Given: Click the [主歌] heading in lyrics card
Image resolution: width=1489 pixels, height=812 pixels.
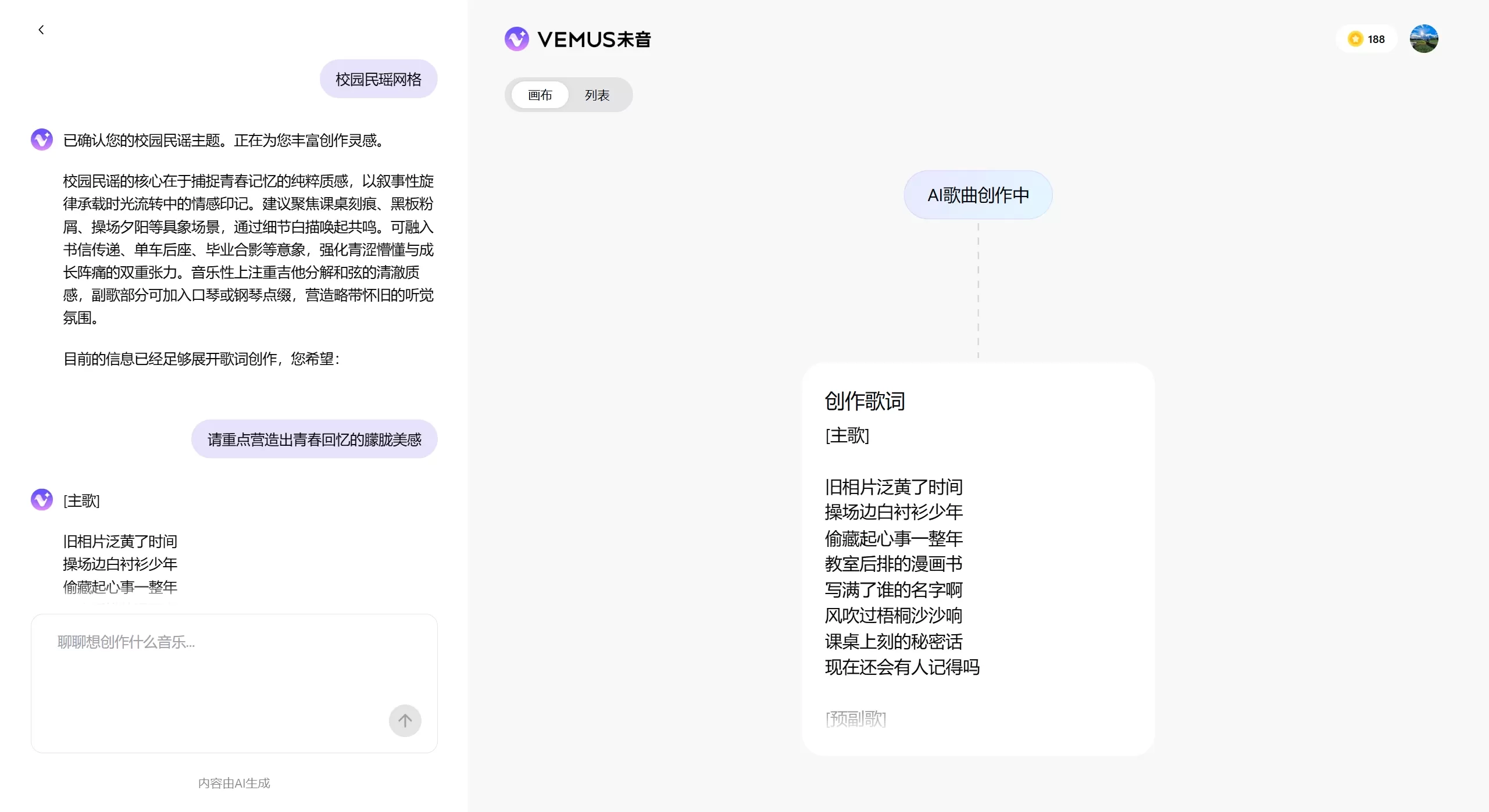Looking at the screenshot, I should pyautogui.click(x=847, y=435).
